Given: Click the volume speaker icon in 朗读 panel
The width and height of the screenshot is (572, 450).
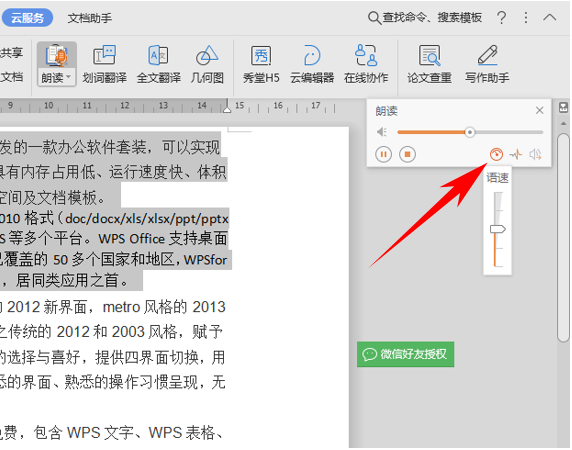Looking at the screenshot, I should coord(382,132).
